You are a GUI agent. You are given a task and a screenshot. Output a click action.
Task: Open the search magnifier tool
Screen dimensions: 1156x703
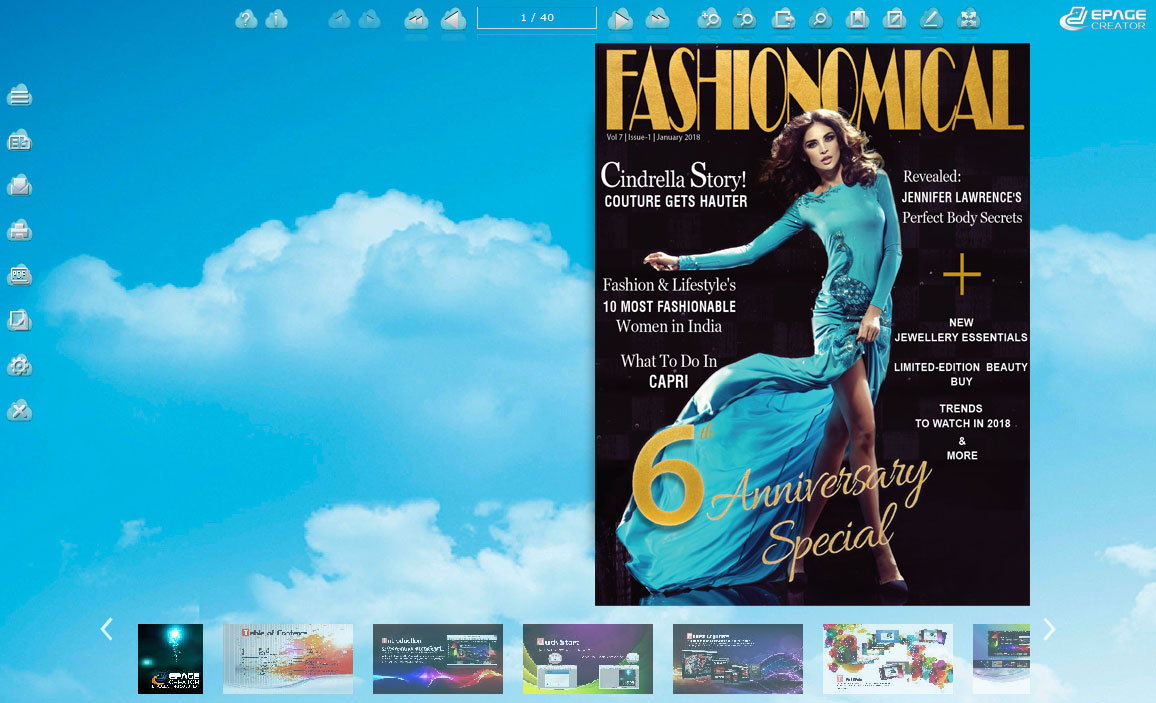click(819, 19)
